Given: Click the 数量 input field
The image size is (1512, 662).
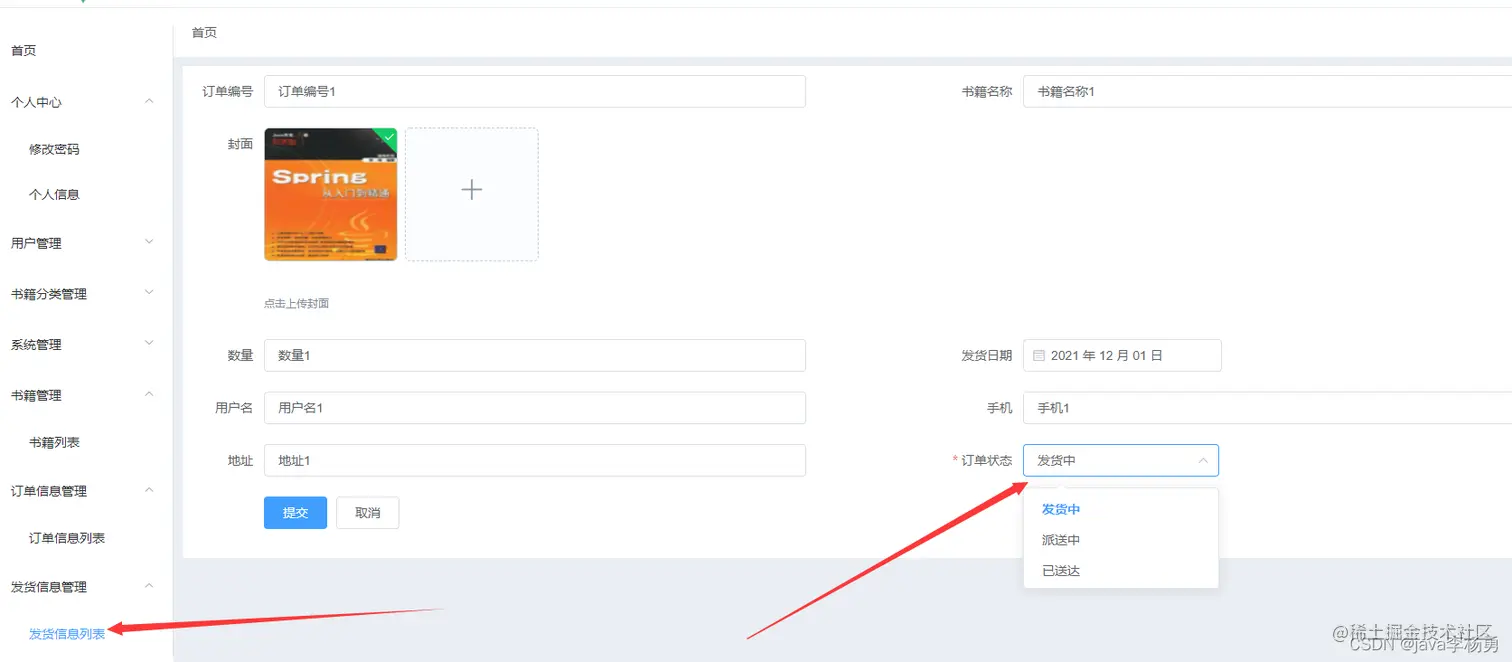Looking at the screenshot, I should 535,355.
